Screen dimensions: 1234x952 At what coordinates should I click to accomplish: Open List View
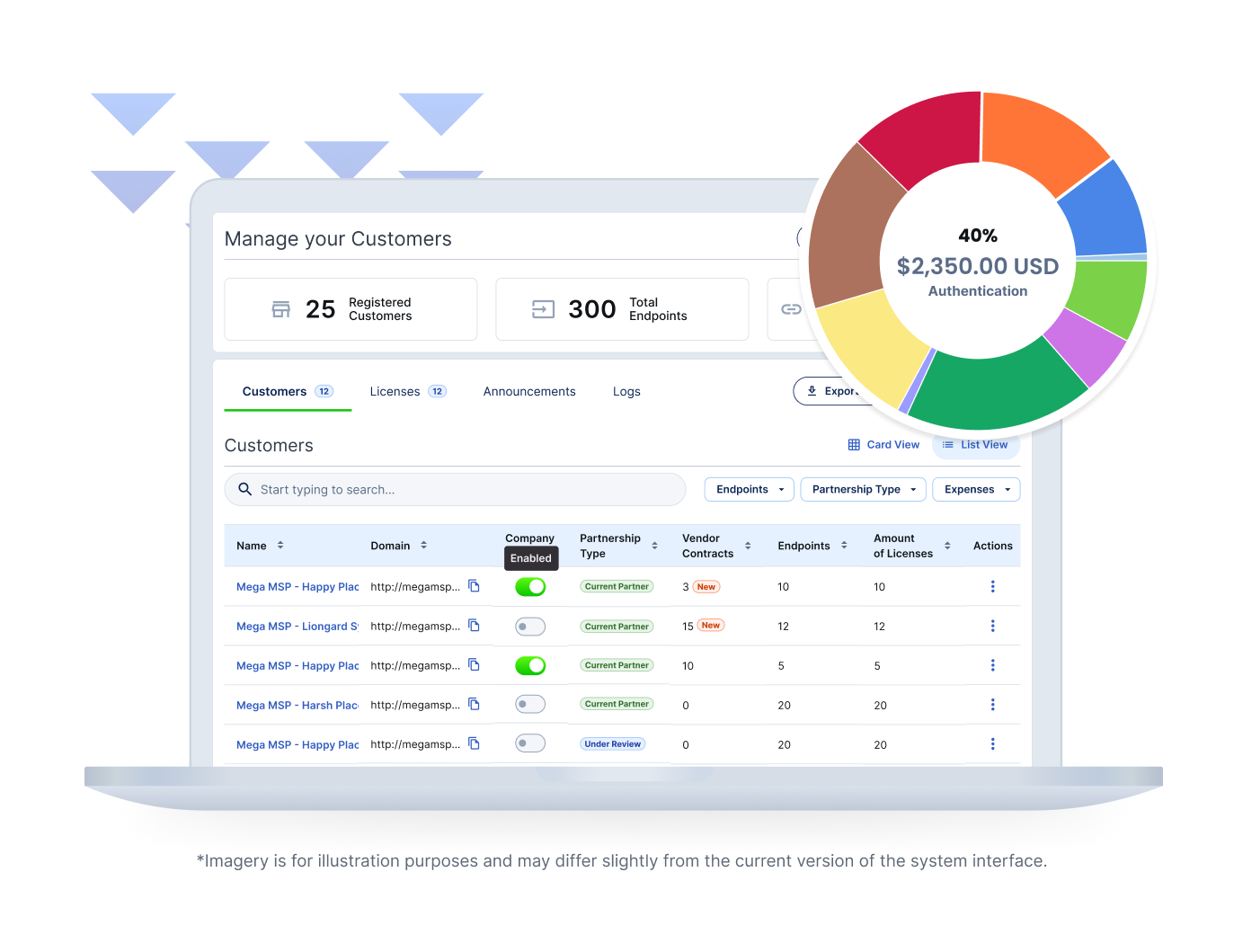pyautogui.click(x=976, y=444)
